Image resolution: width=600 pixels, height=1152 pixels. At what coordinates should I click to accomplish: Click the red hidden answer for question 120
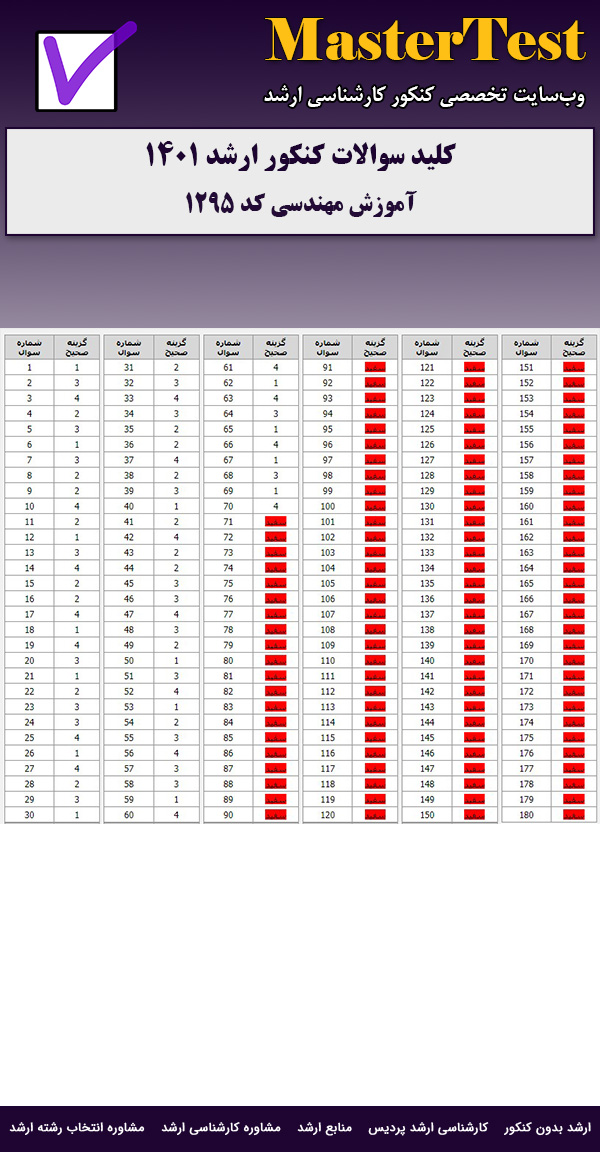pyautogui.click(x=375, y=815)
